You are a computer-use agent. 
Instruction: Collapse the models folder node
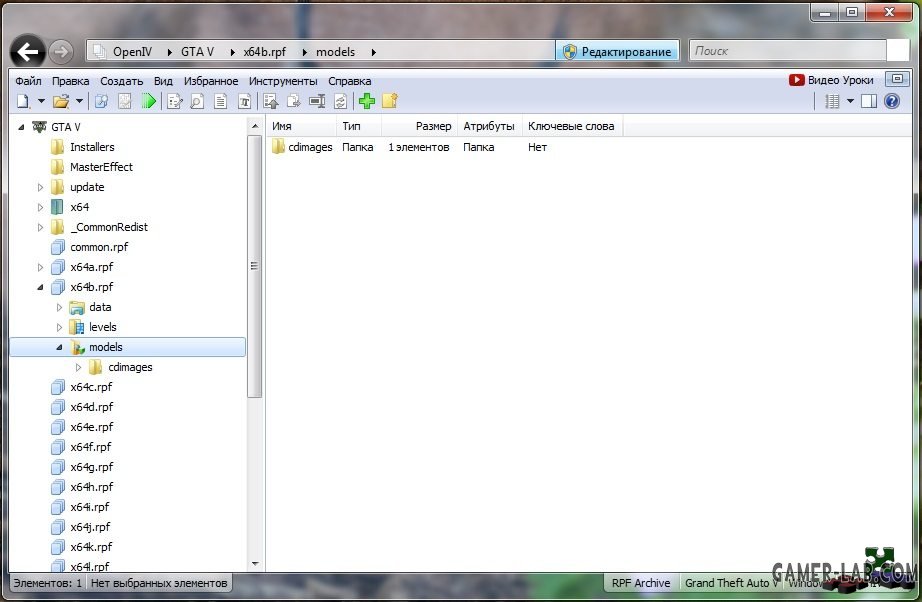click(59, 347)
